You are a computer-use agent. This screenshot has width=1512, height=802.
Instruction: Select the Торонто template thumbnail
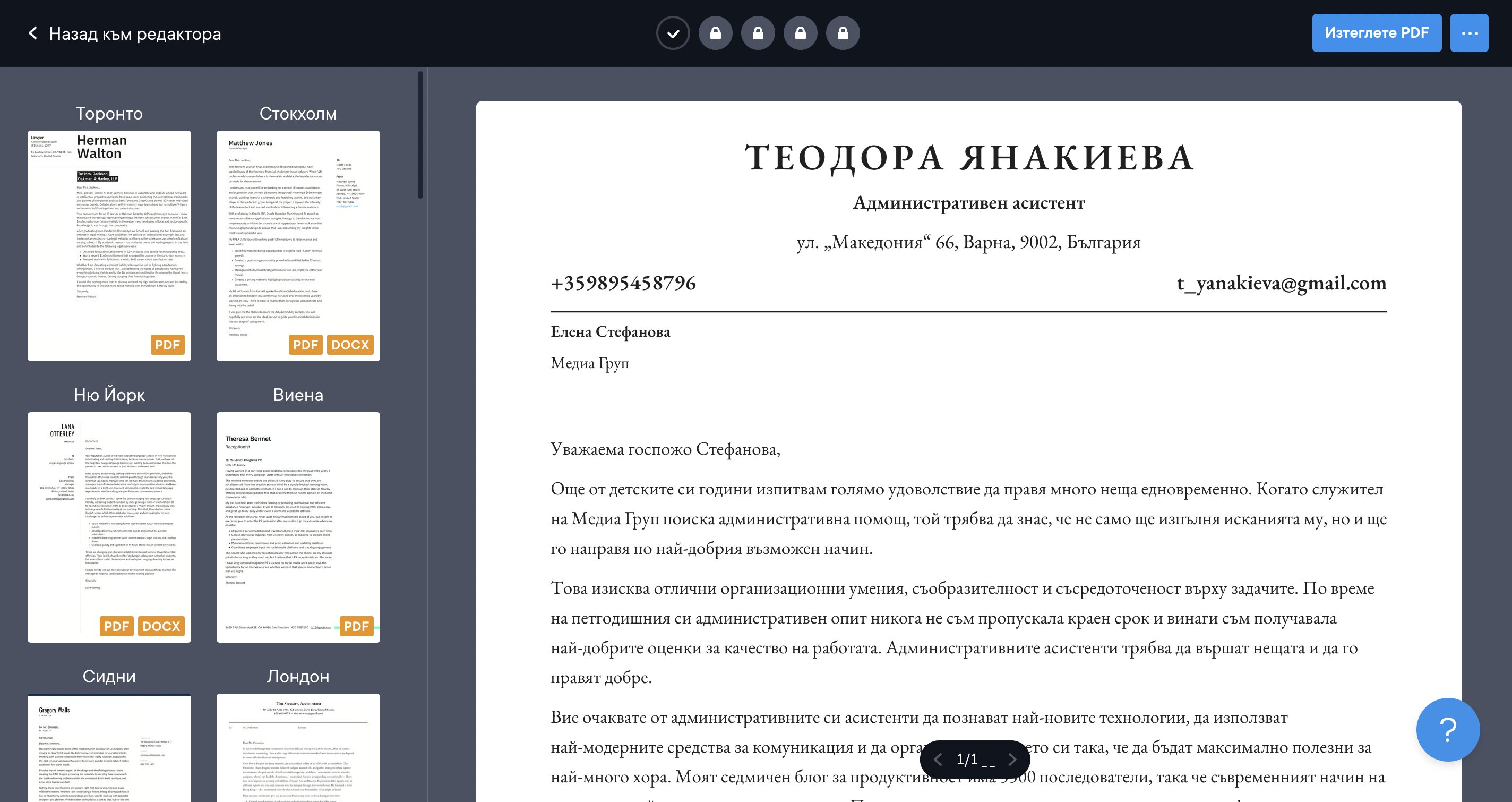[x=109, y=245]
